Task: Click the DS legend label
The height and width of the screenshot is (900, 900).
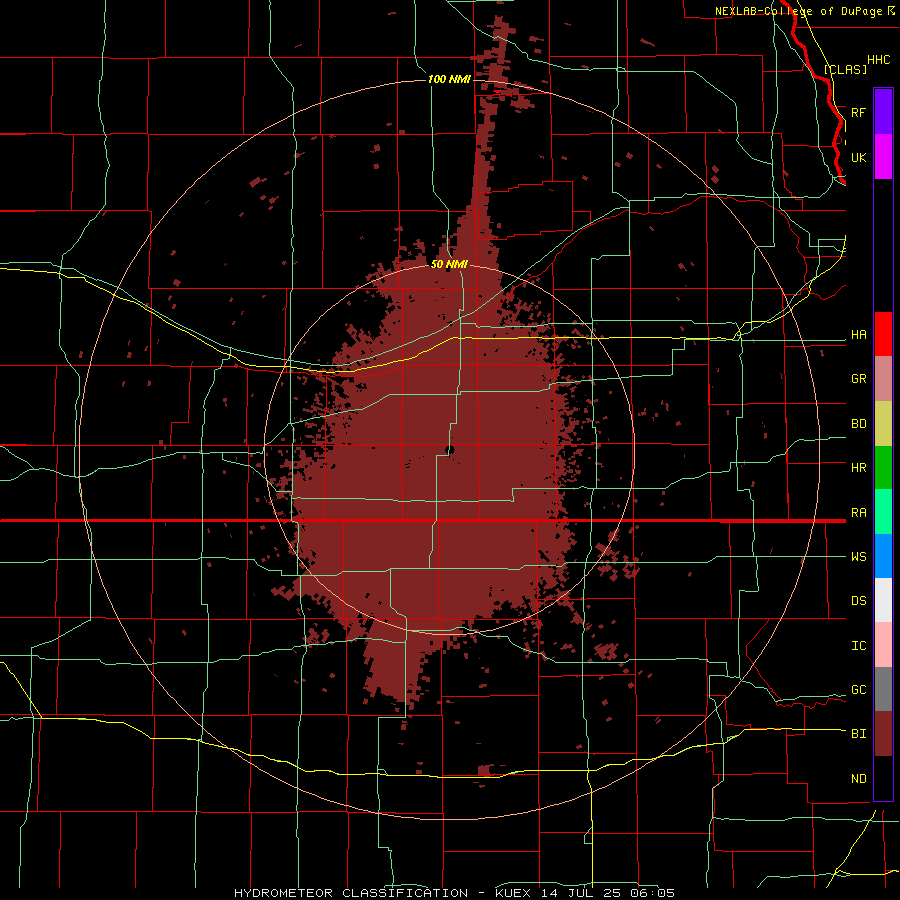Action: point(859,600)
